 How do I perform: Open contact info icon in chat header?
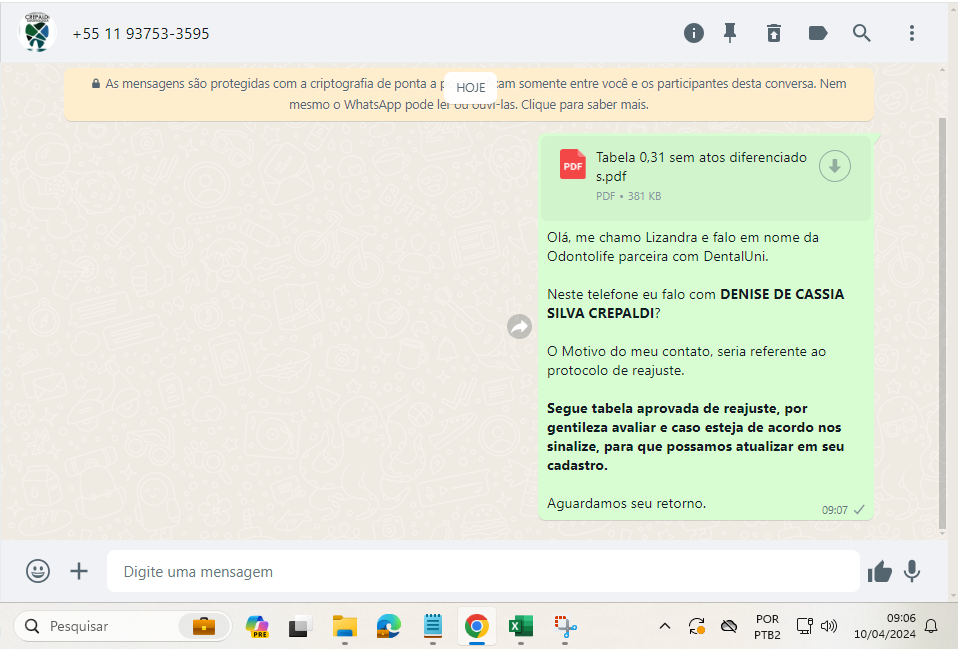tap(693, 33)
